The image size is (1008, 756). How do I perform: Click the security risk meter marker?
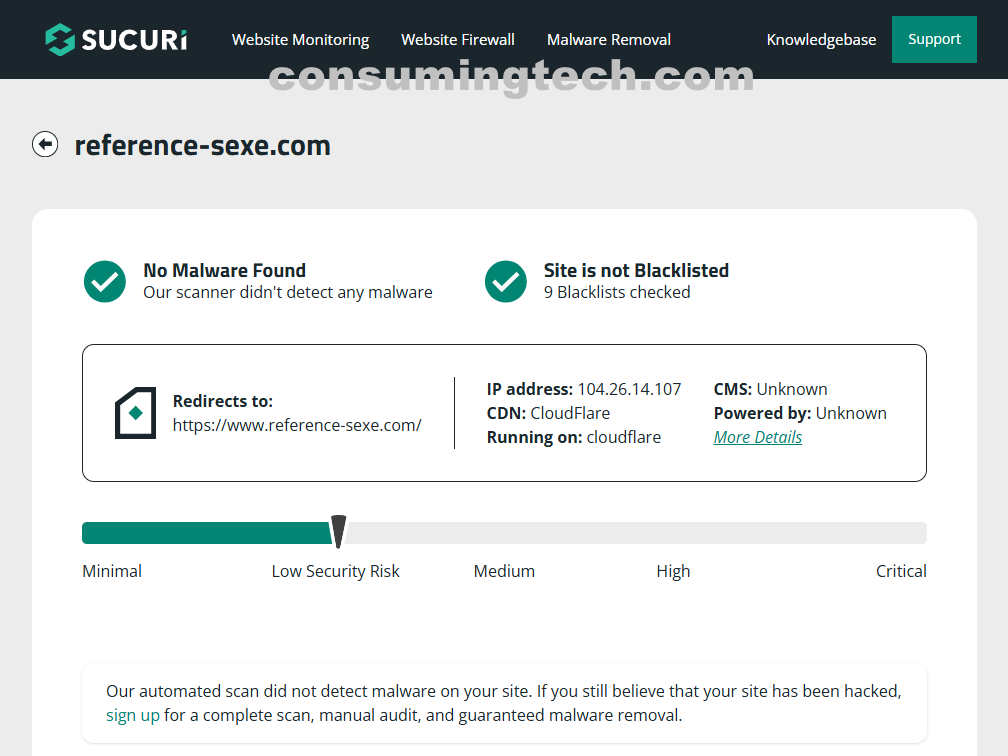coord(339,532)
